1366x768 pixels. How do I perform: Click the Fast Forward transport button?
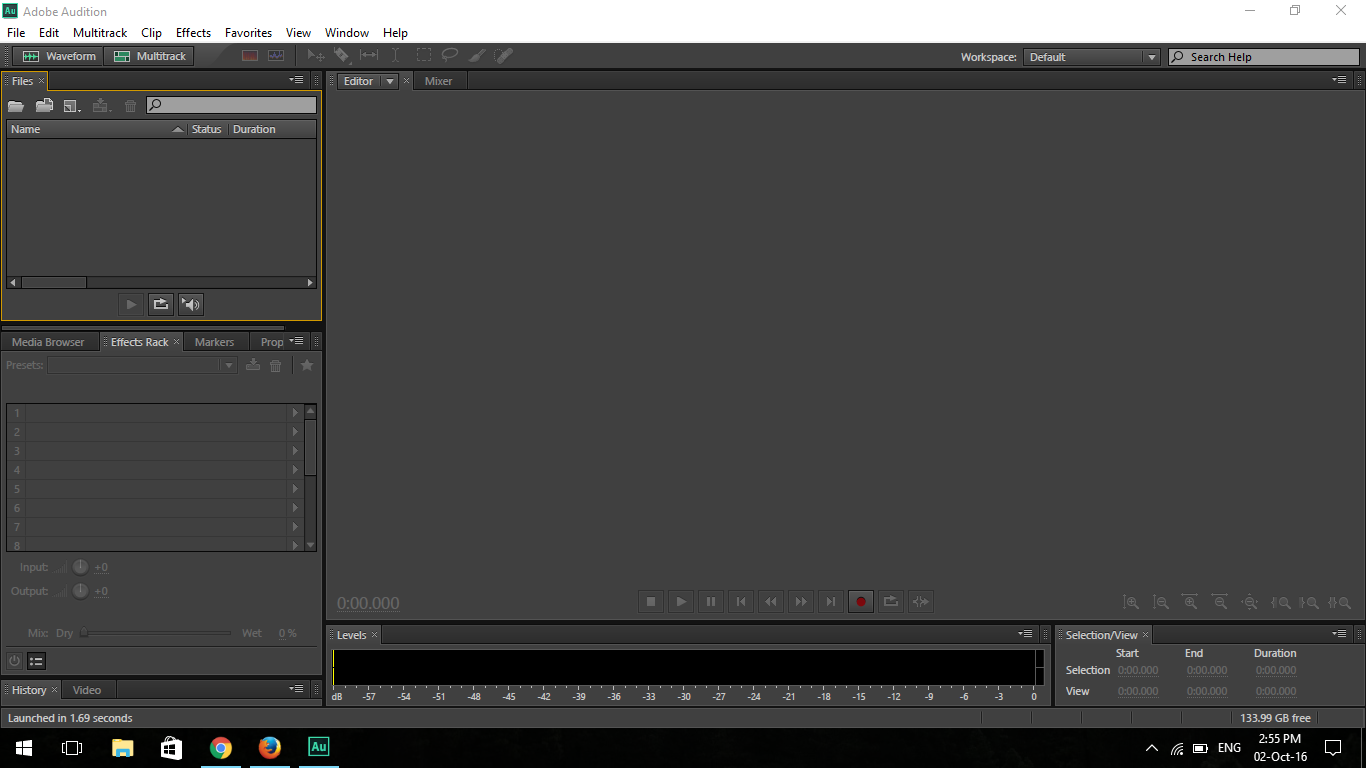[x=801, y=601]
